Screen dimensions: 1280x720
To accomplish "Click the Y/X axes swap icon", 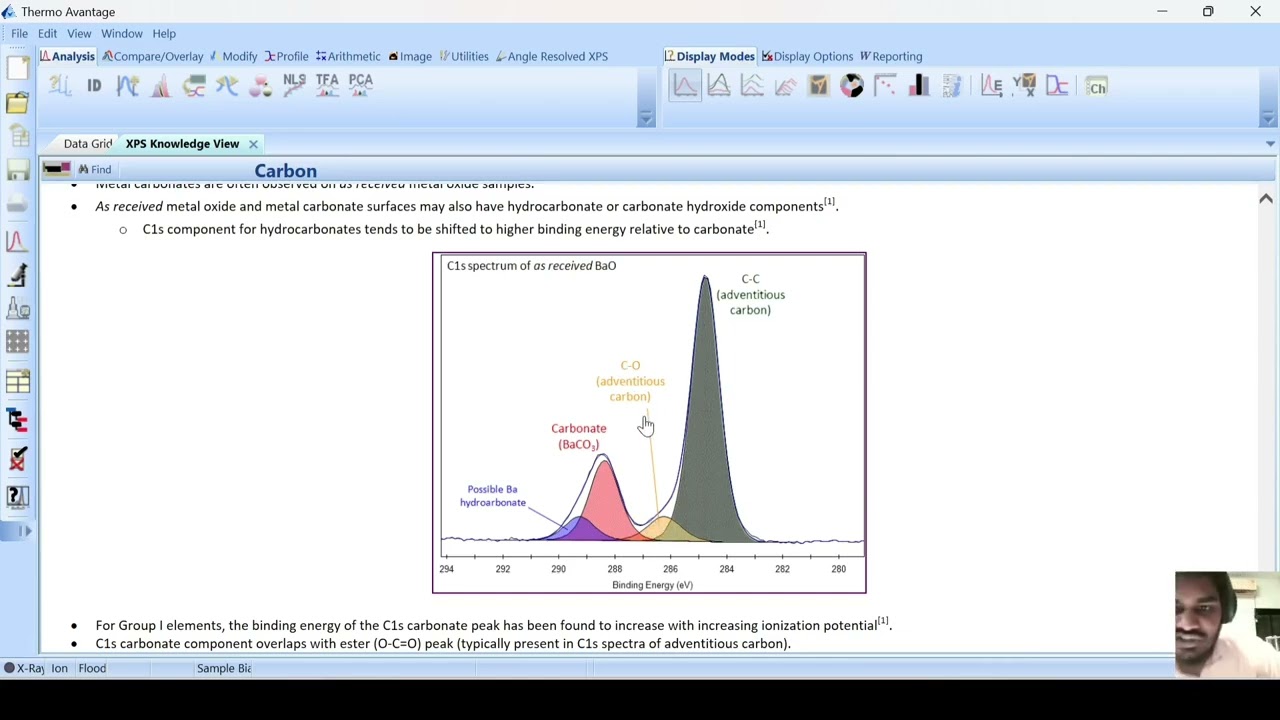I will 1024,86.
